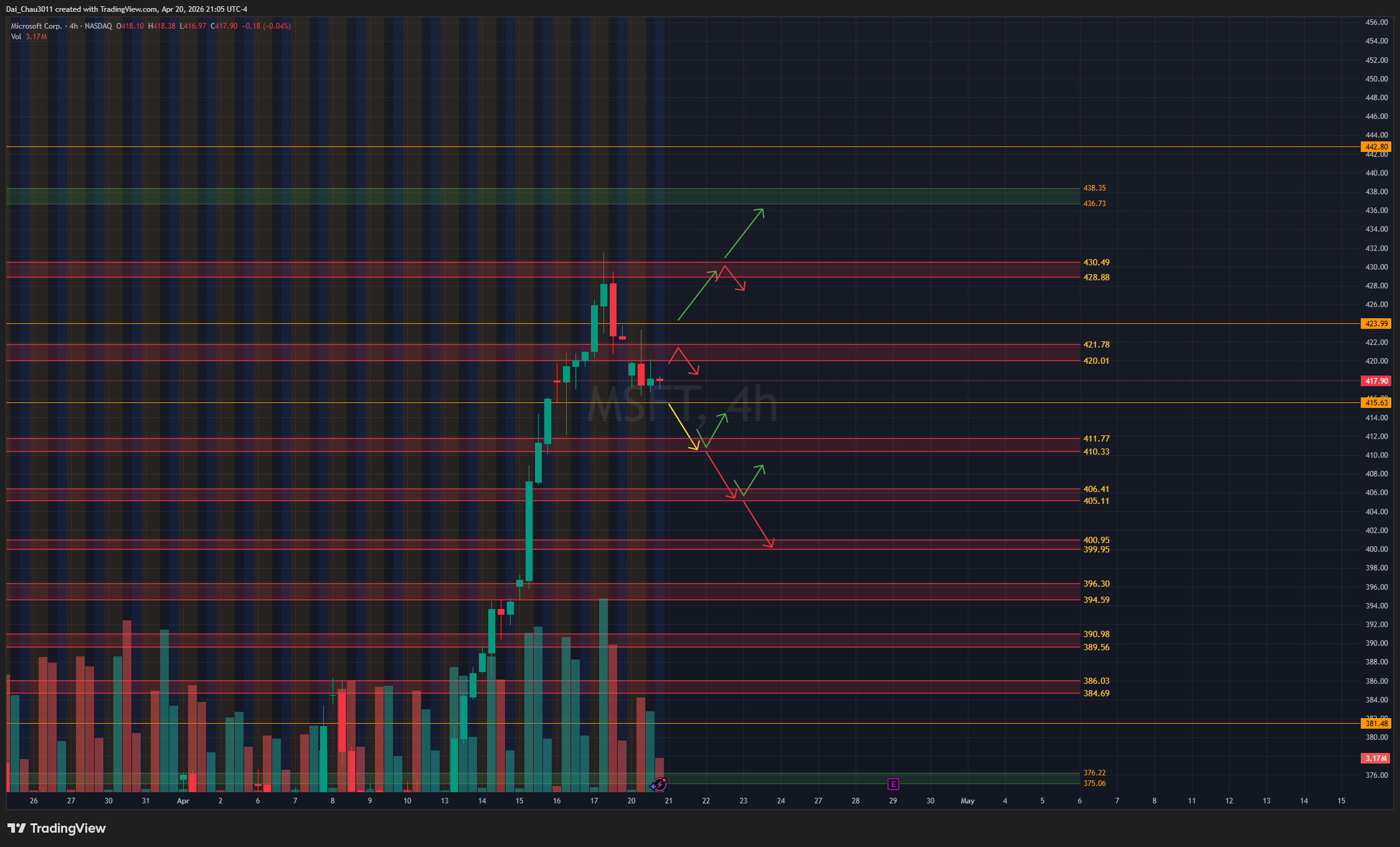Click the TradingView logo at bottom left

[57, 828]
